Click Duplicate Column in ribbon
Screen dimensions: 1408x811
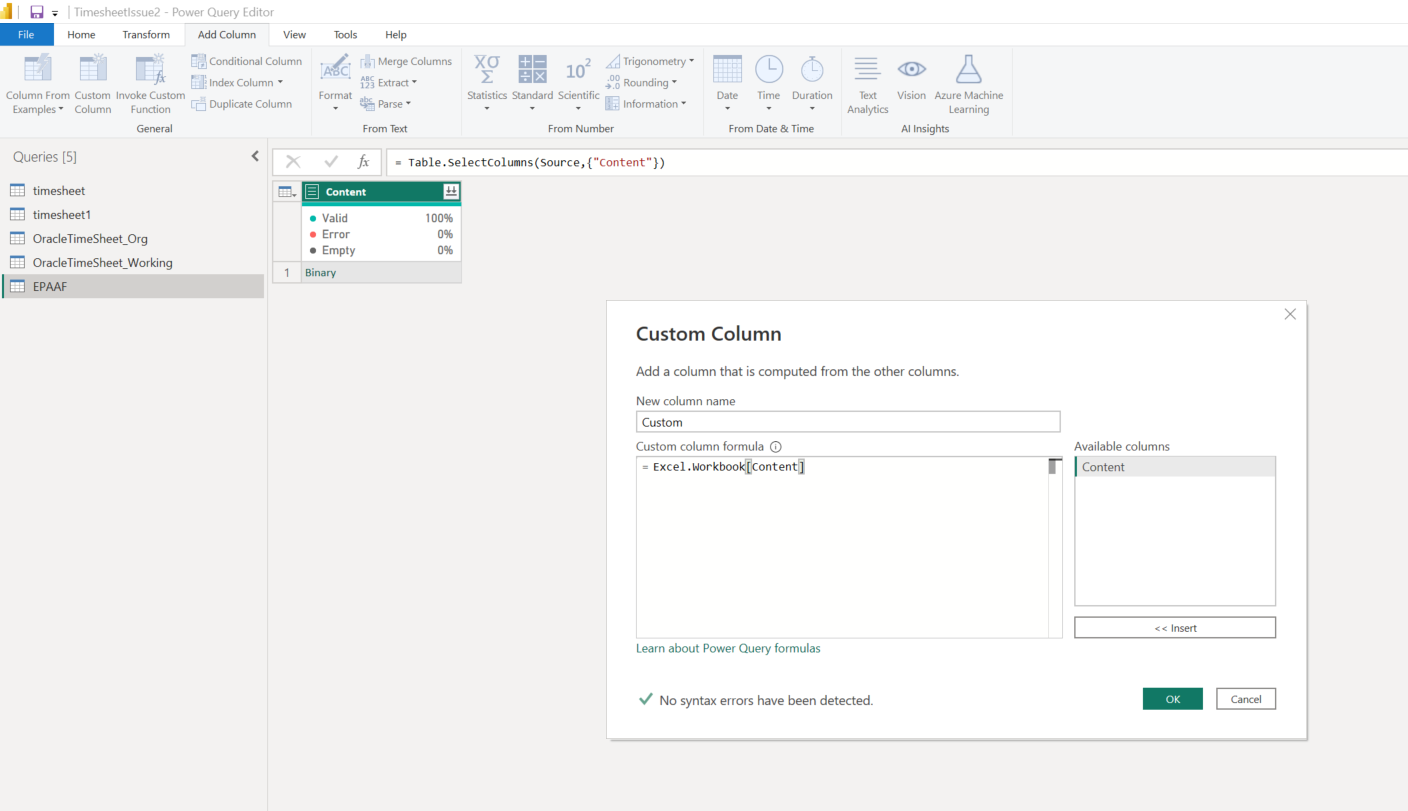(242, 104)
